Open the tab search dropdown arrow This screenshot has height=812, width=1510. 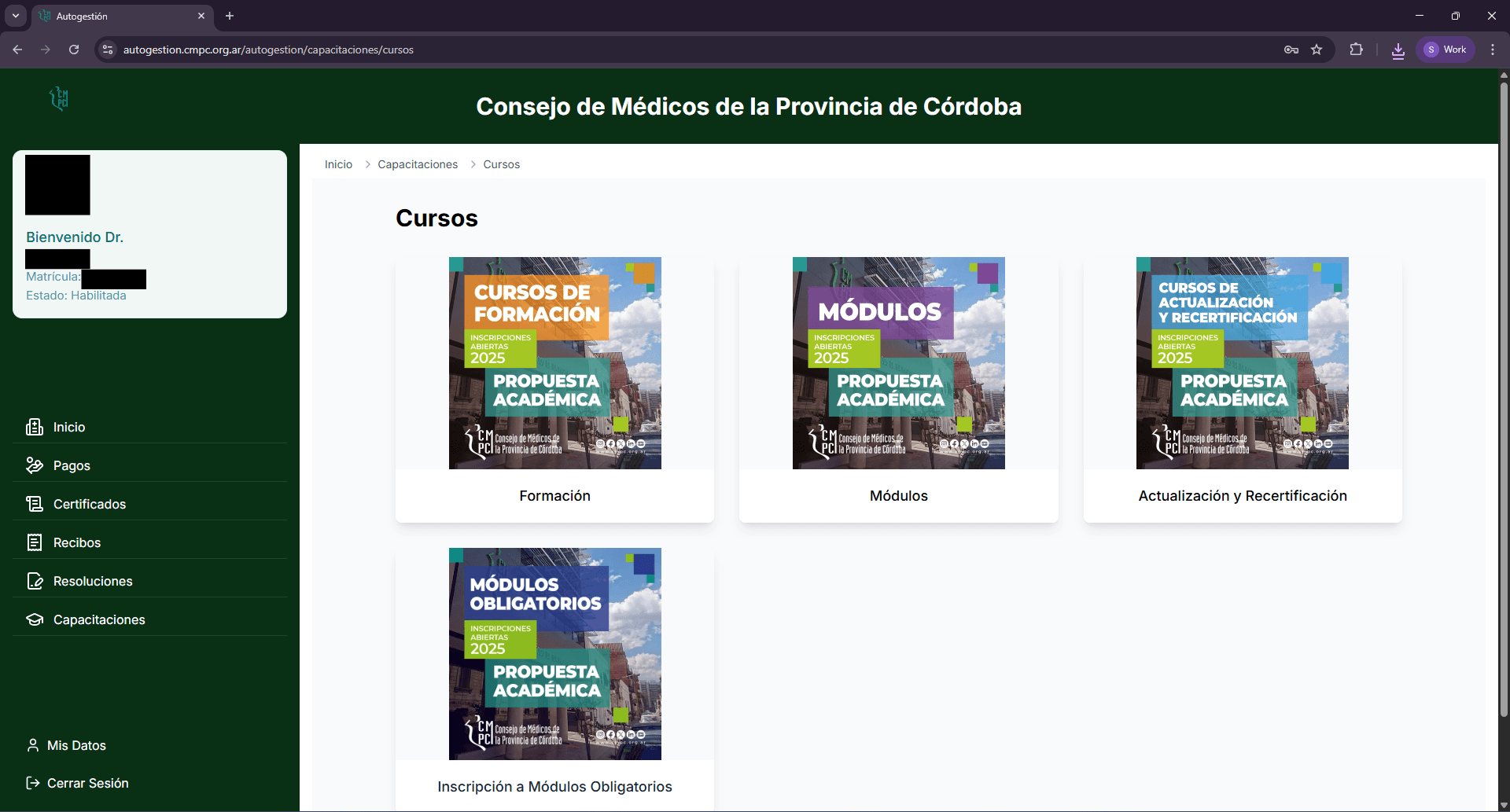(15, 16)
